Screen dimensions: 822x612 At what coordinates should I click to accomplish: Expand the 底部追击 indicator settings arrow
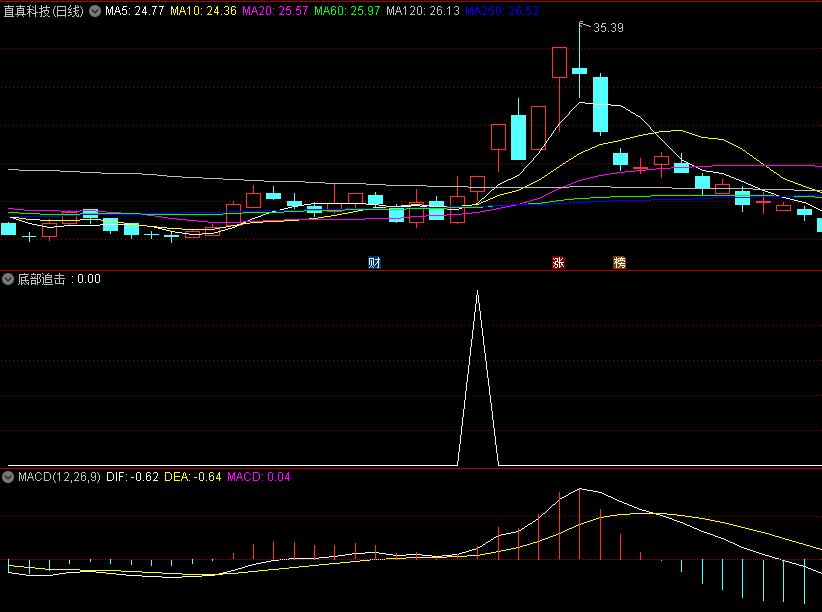[x=8, y=279]
